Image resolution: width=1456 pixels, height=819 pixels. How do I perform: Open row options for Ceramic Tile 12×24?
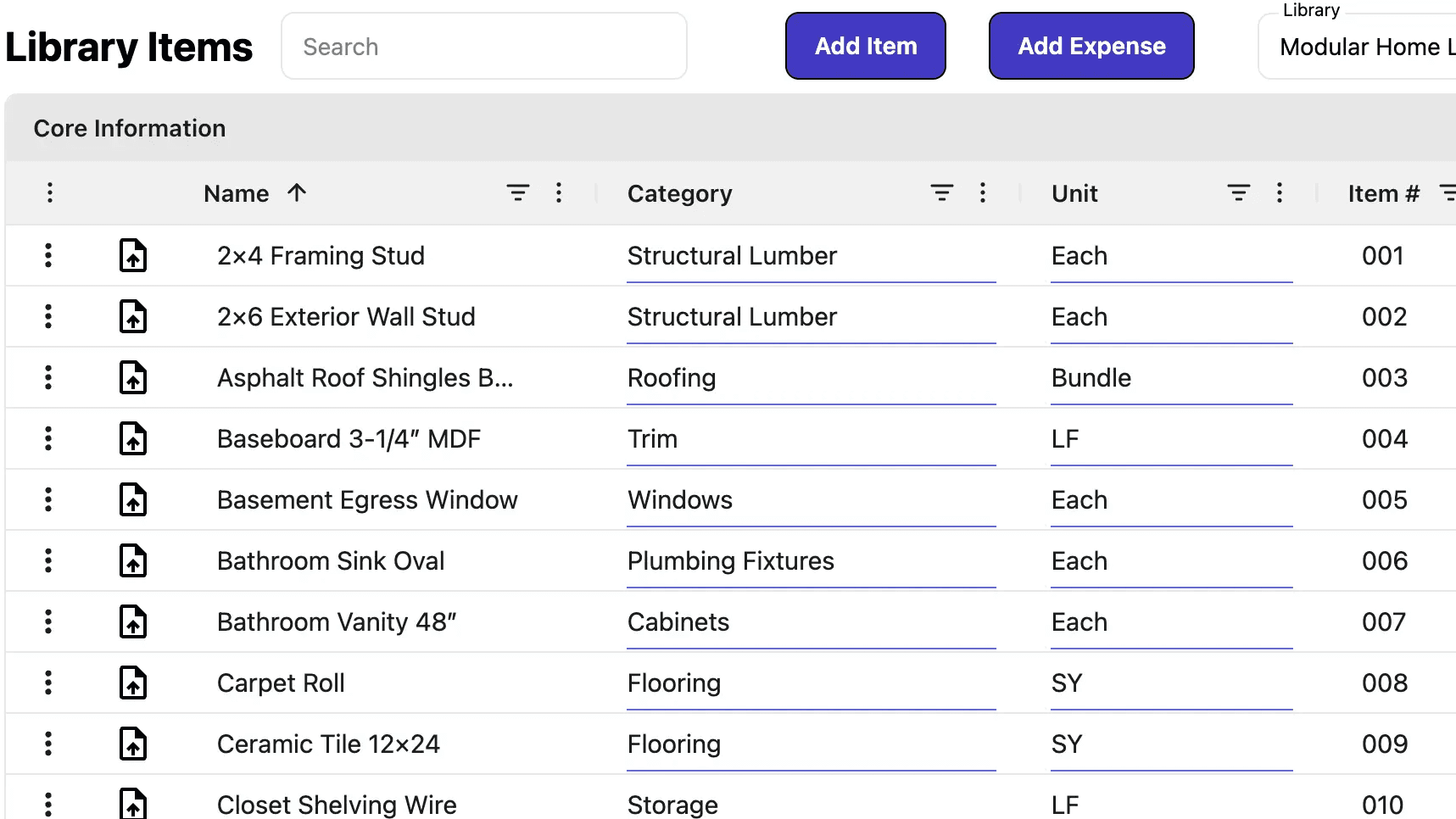(x=48, y=744)
